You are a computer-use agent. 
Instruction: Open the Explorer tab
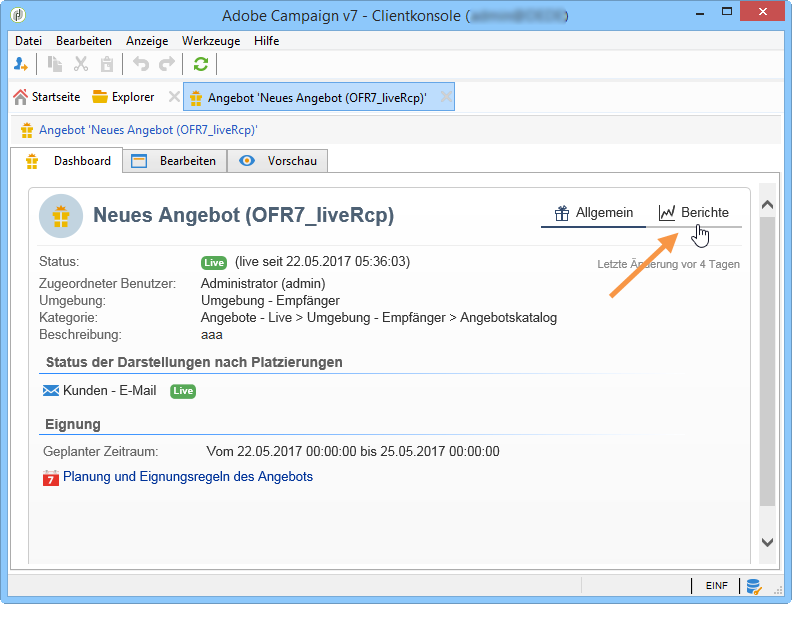pos(124,97)
